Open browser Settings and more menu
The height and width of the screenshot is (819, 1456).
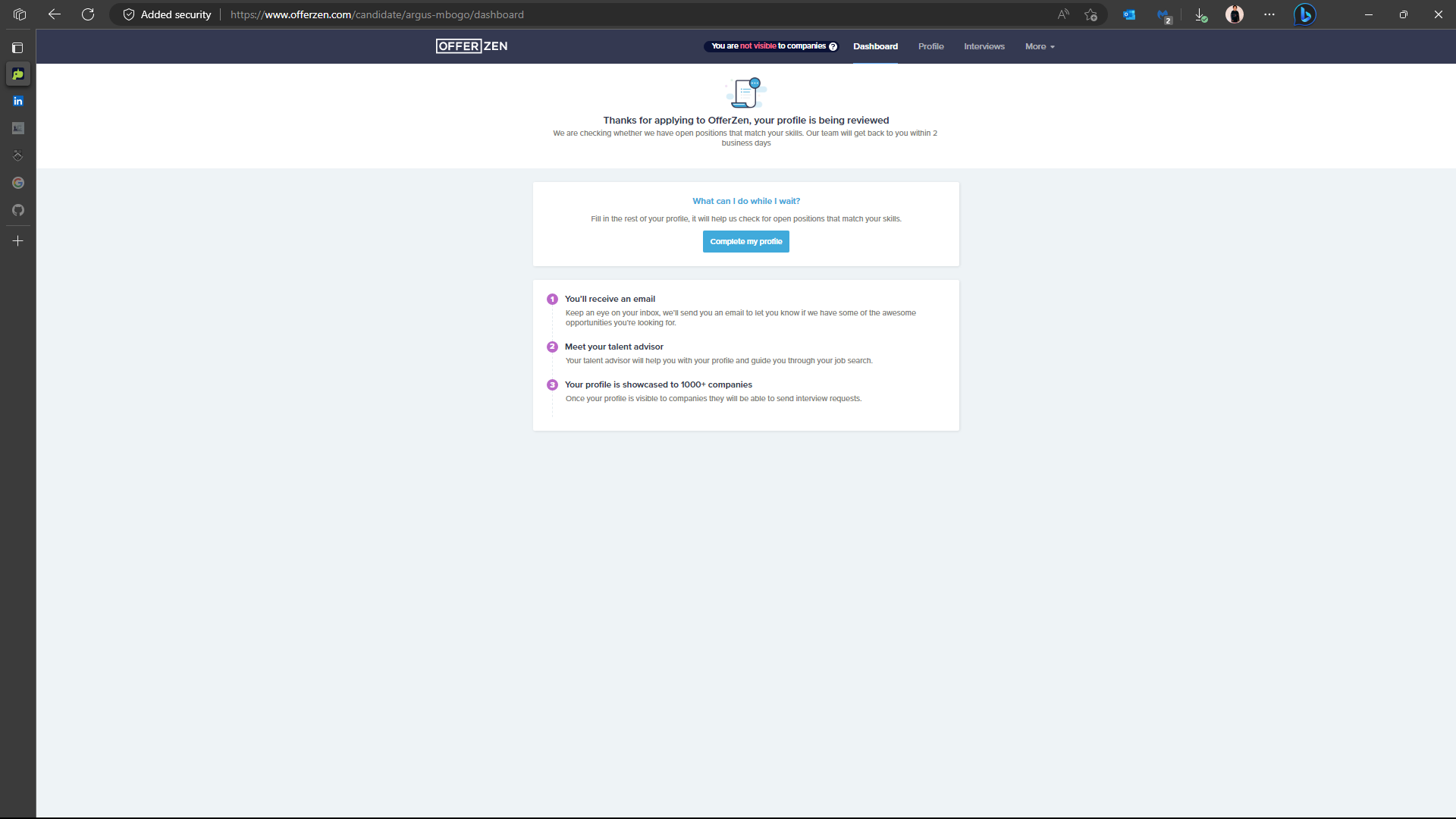1269,14
